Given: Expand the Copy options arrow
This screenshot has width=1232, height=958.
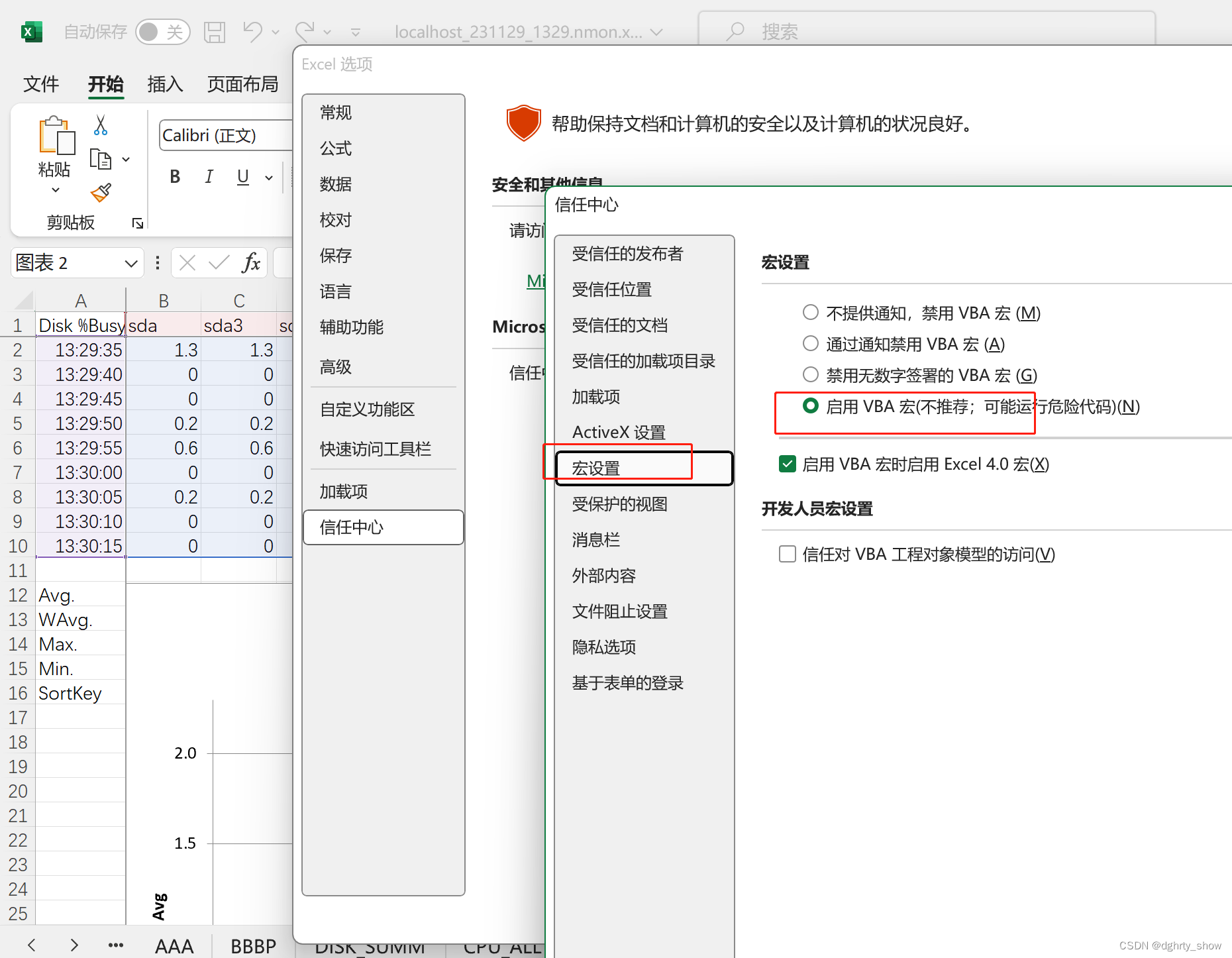Looking at the screenshot, I should pyautogui.click(x=126, y=160).
